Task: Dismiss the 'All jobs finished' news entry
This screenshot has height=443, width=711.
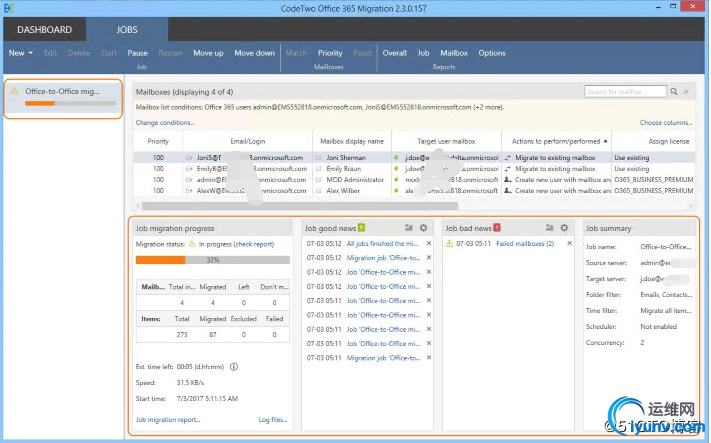Action: pos(429,243)
